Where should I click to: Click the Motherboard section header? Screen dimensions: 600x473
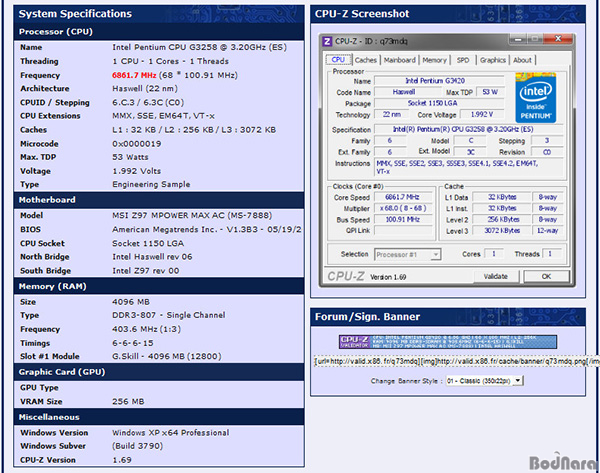pyautogui.click(x=159, y=200)
